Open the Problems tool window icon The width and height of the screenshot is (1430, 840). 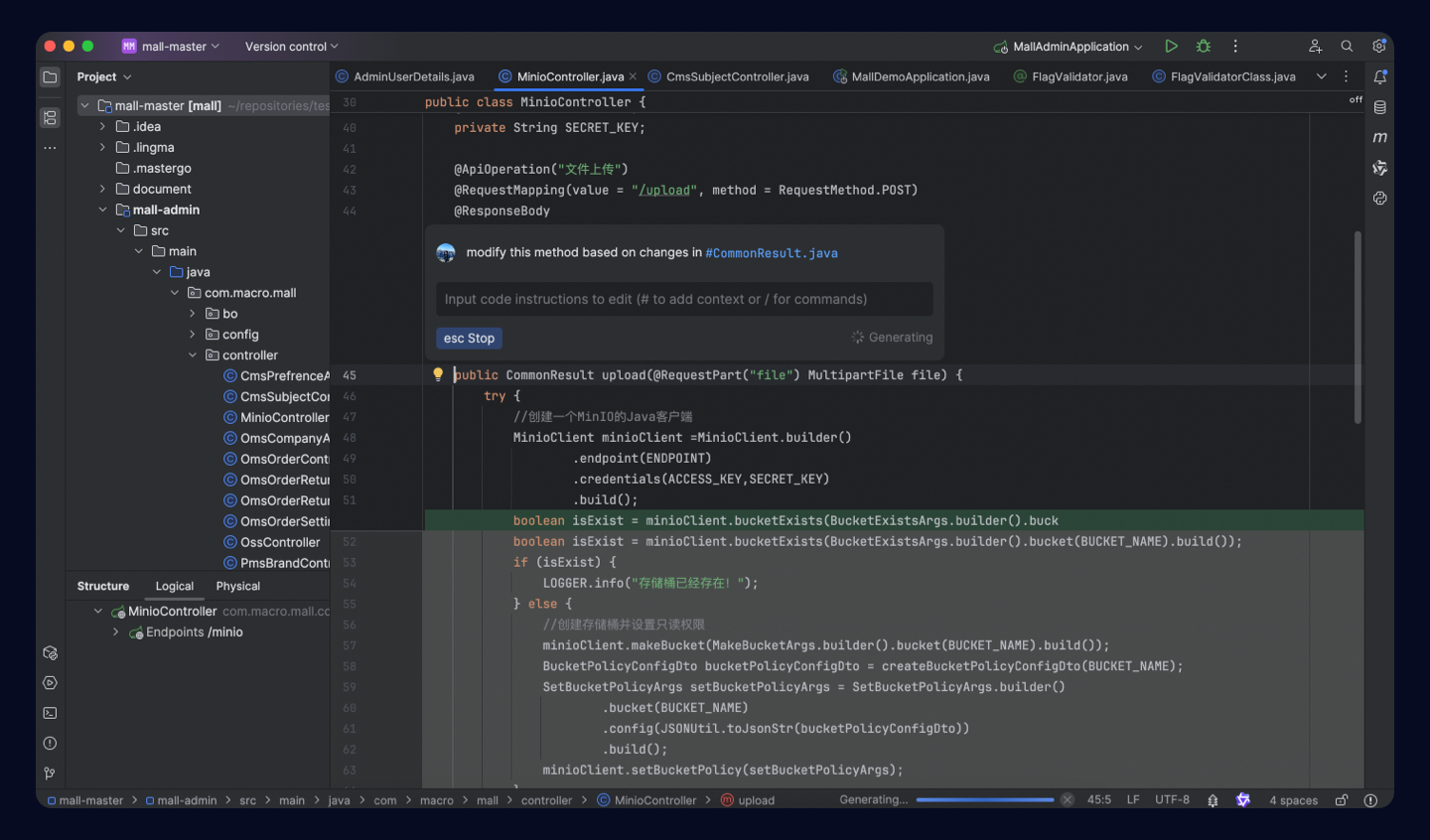coord(50,743)
